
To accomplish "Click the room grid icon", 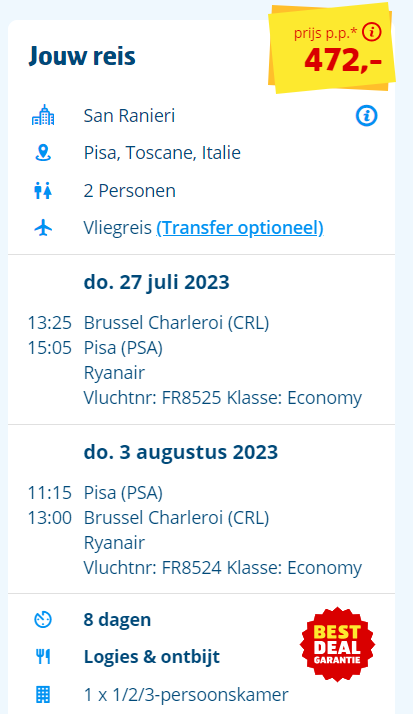I will tap(43, 694).
